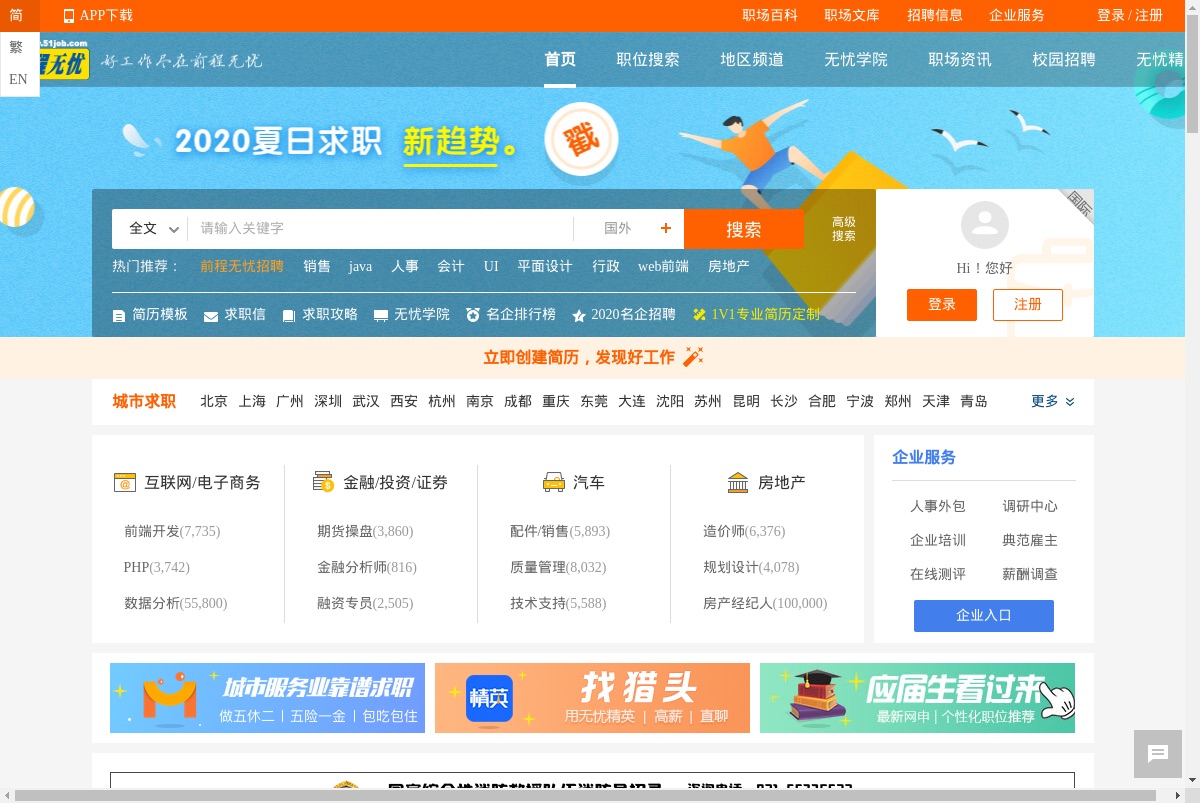Click the book icon next to 求职攻略

[289, 315]
